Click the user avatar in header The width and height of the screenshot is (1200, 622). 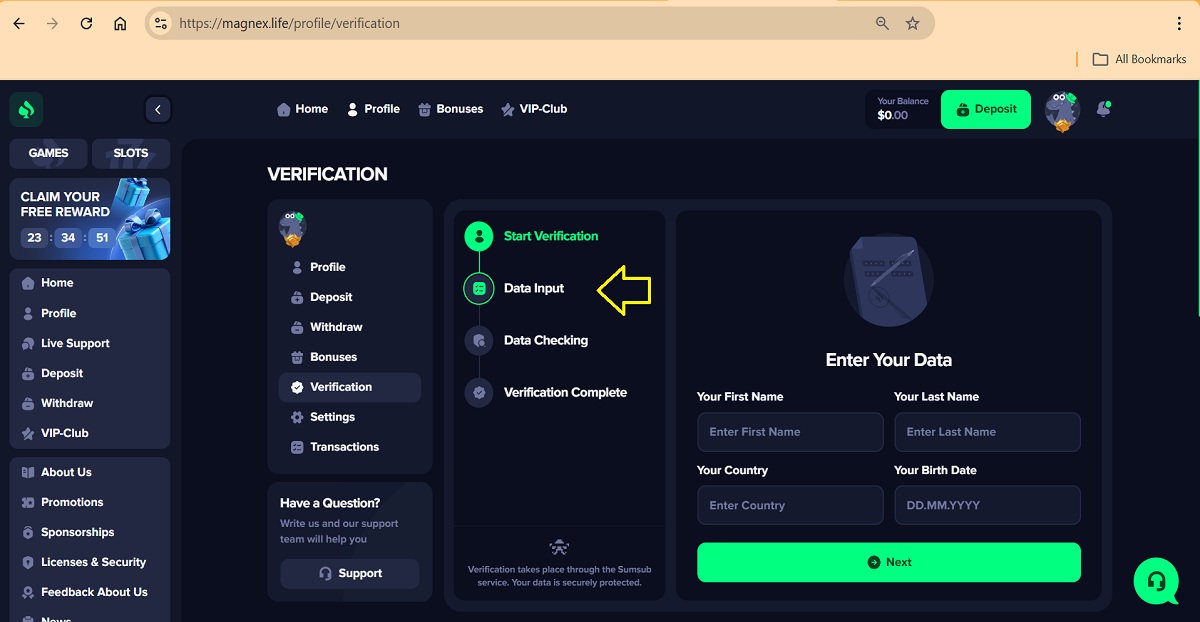coord(1061,110)
